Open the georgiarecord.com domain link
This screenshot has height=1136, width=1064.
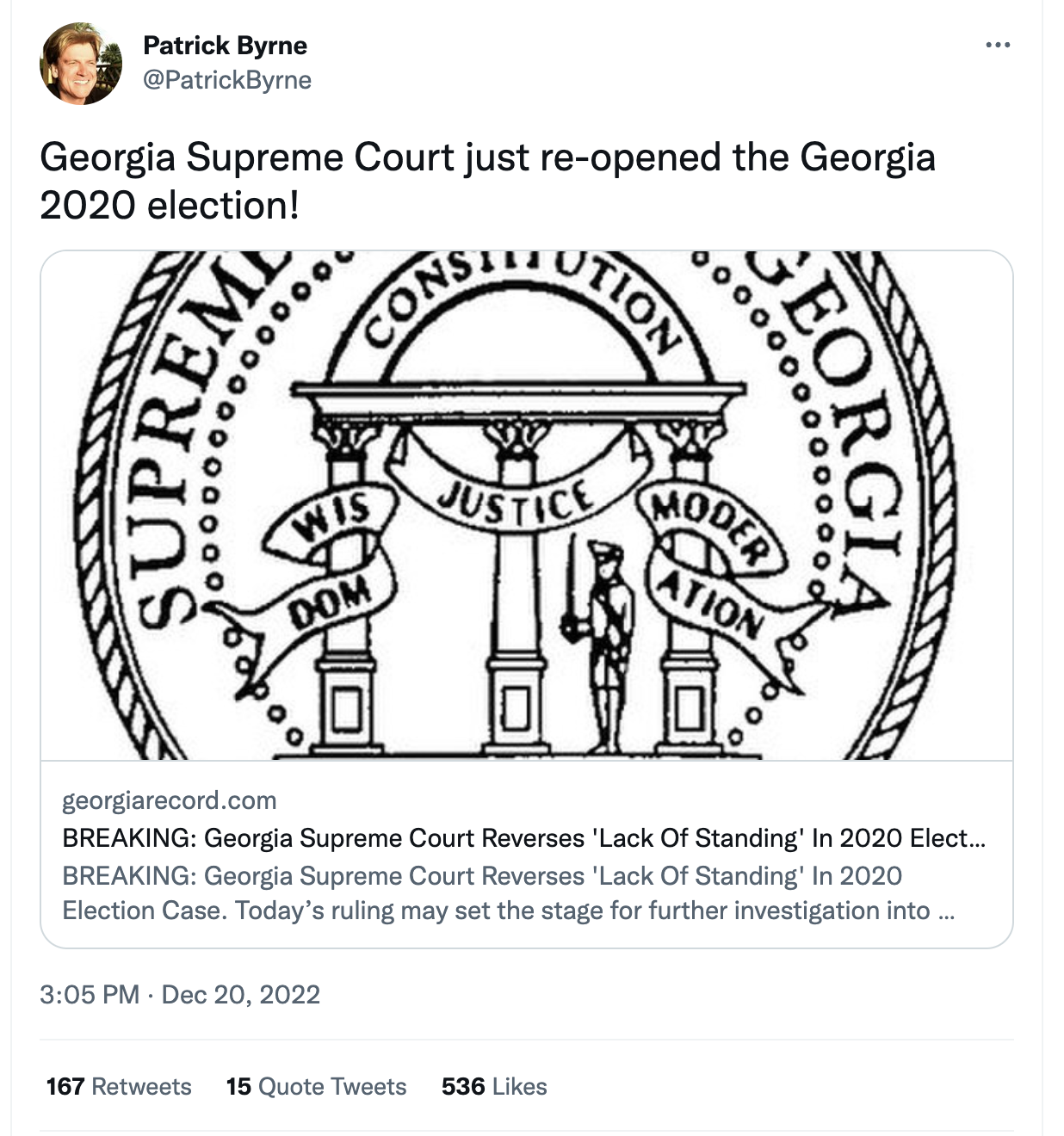point(170,800)
